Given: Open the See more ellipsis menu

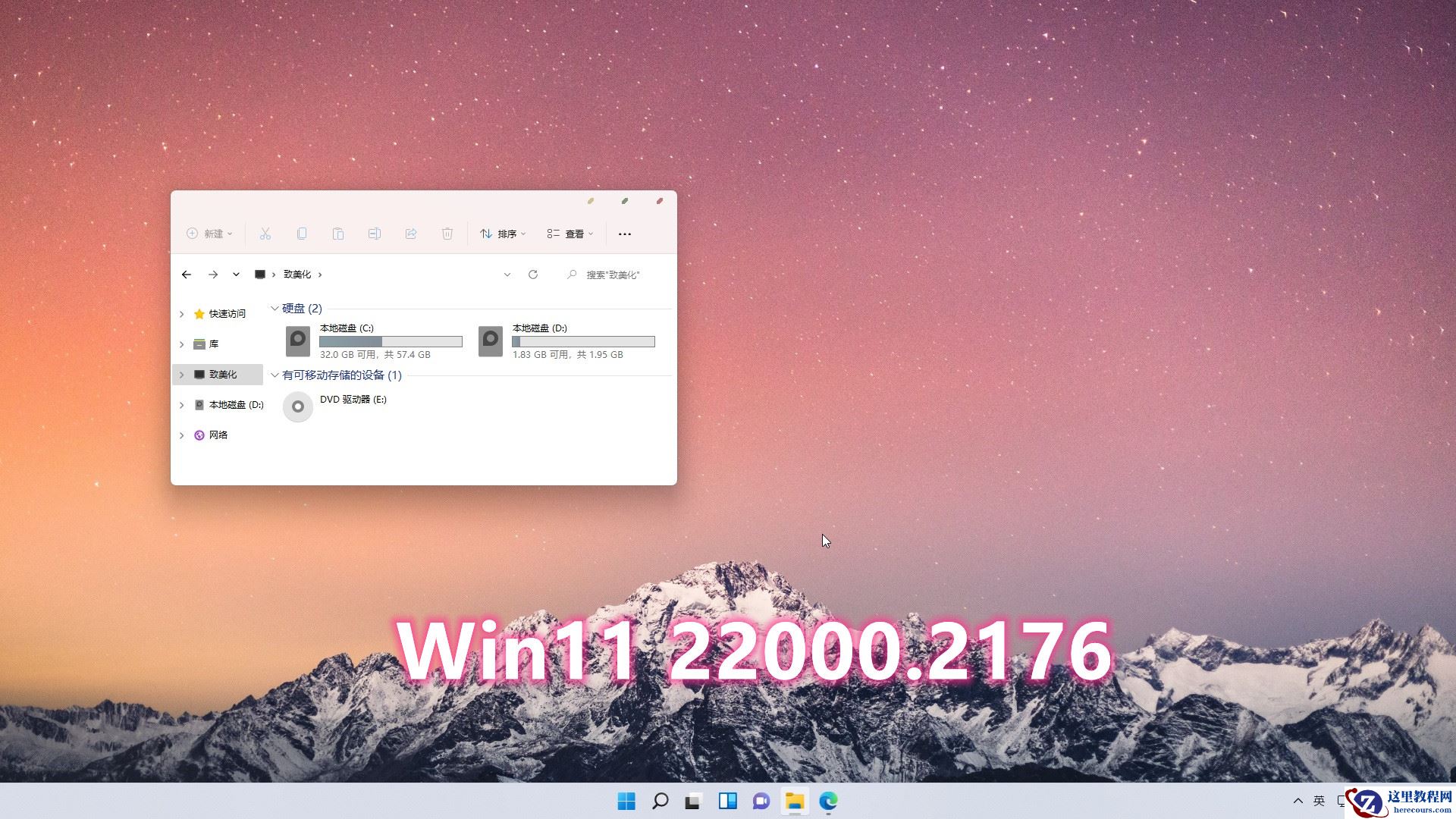Looking at the screenshot, I should click(624, 234).
